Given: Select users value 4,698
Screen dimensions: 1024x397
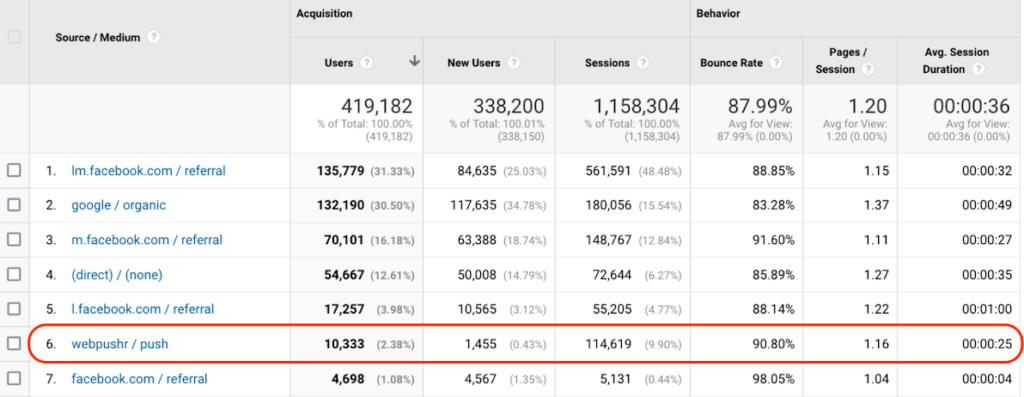Looking at the screenshot, I should coord(348,379).
